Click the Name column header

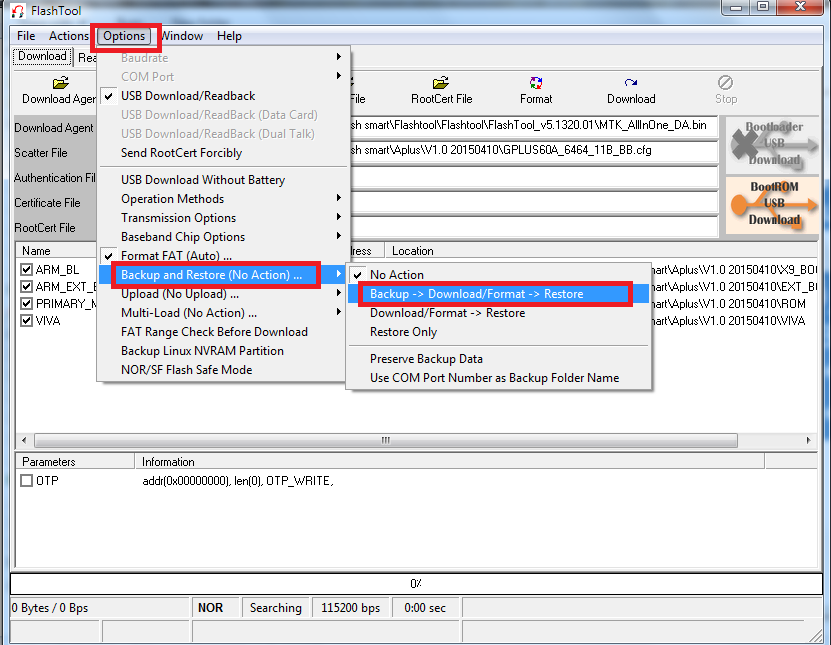pos(56,251)
